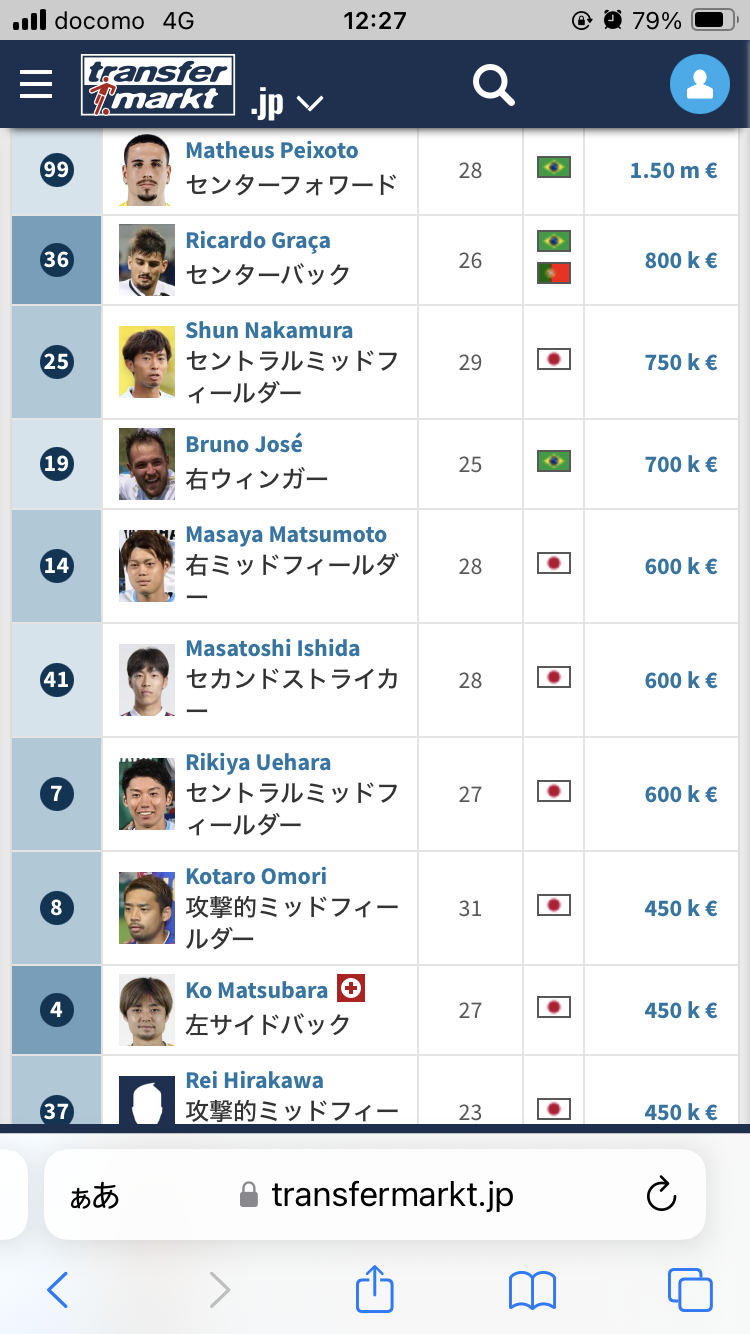Open Masaya Matsumoto's profile link

click(x=286, y=534)
